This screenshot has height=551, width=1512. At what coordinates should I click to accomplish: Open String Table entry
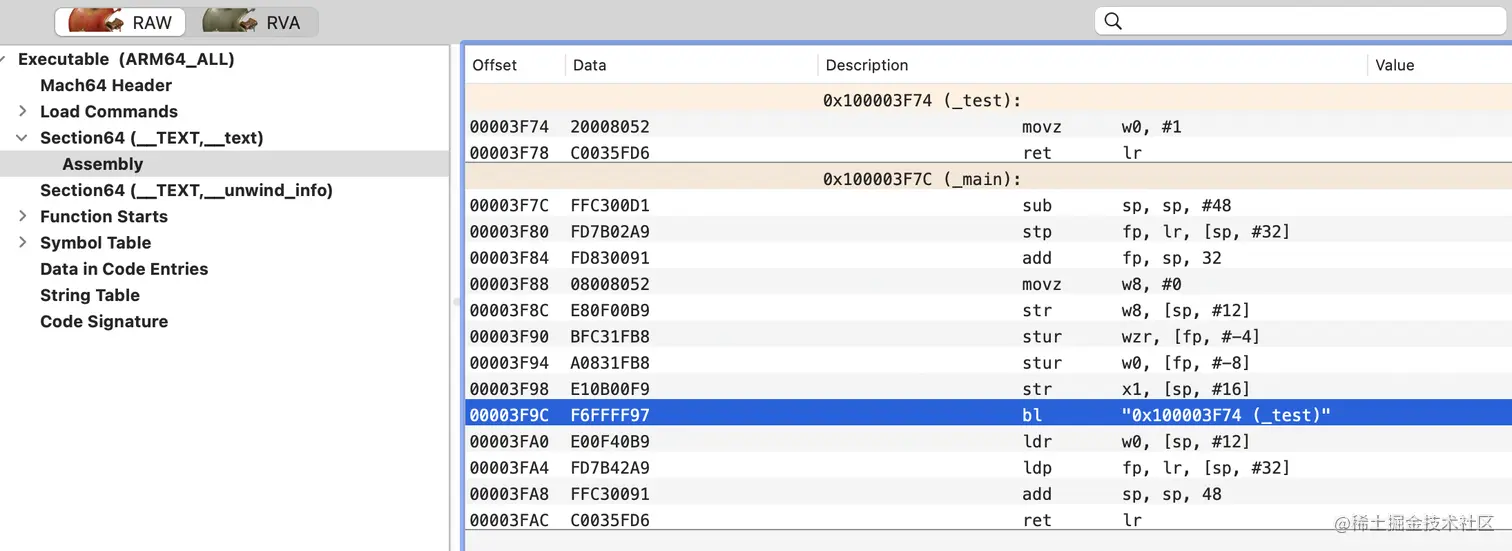pos(90,295)
